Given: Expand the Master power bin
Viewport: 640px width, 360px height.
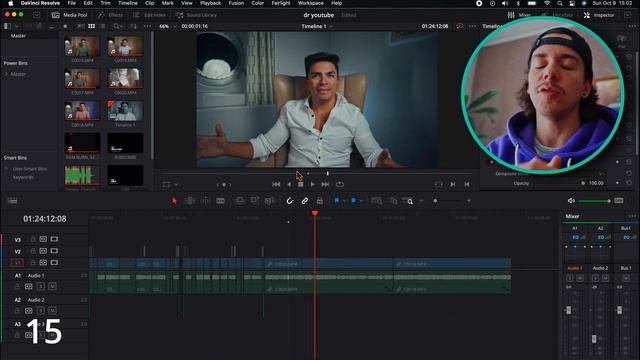Looking at the screenshot, I should click(x=7, y=74).
